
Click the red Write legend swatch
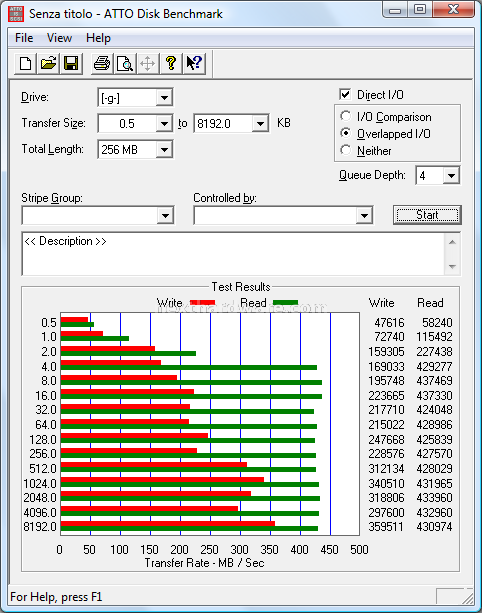point(202,302)
